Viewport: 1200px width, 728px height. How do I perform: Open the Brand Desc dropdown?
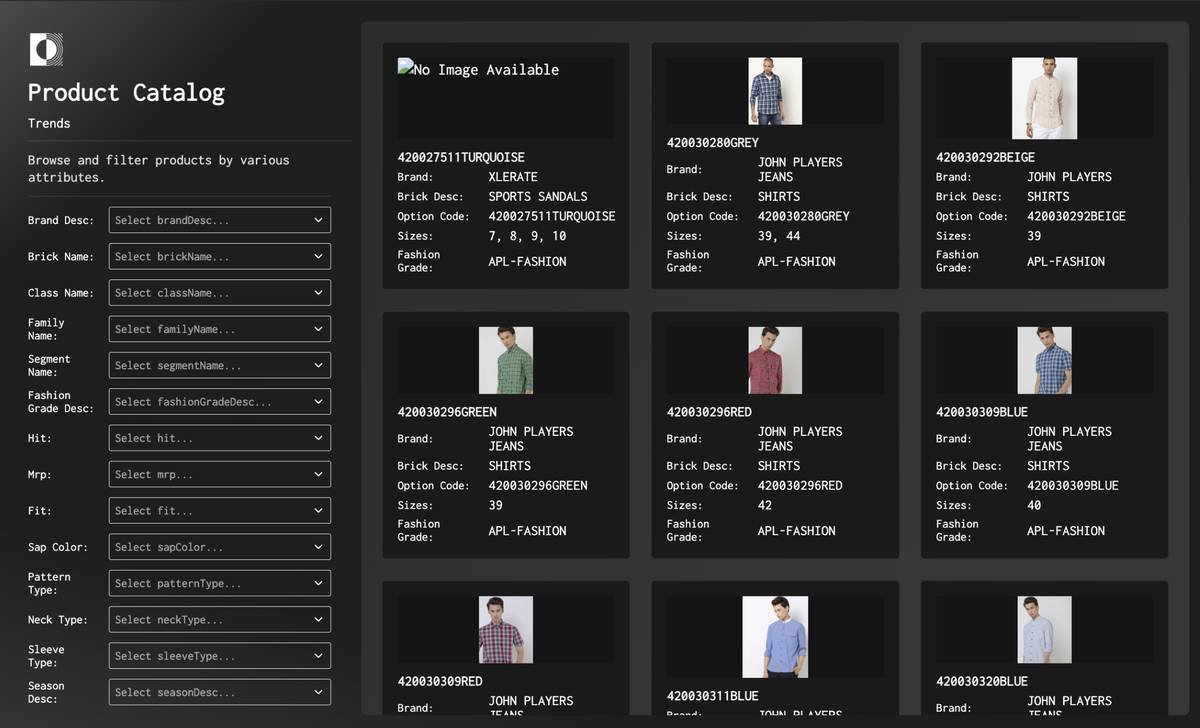tap(219, 220)
